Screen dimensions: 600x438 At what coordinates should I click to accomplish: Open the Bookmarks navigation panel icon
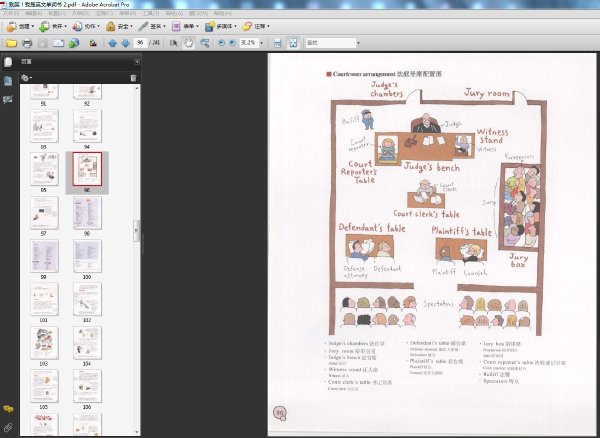click(x=8, y=81)
